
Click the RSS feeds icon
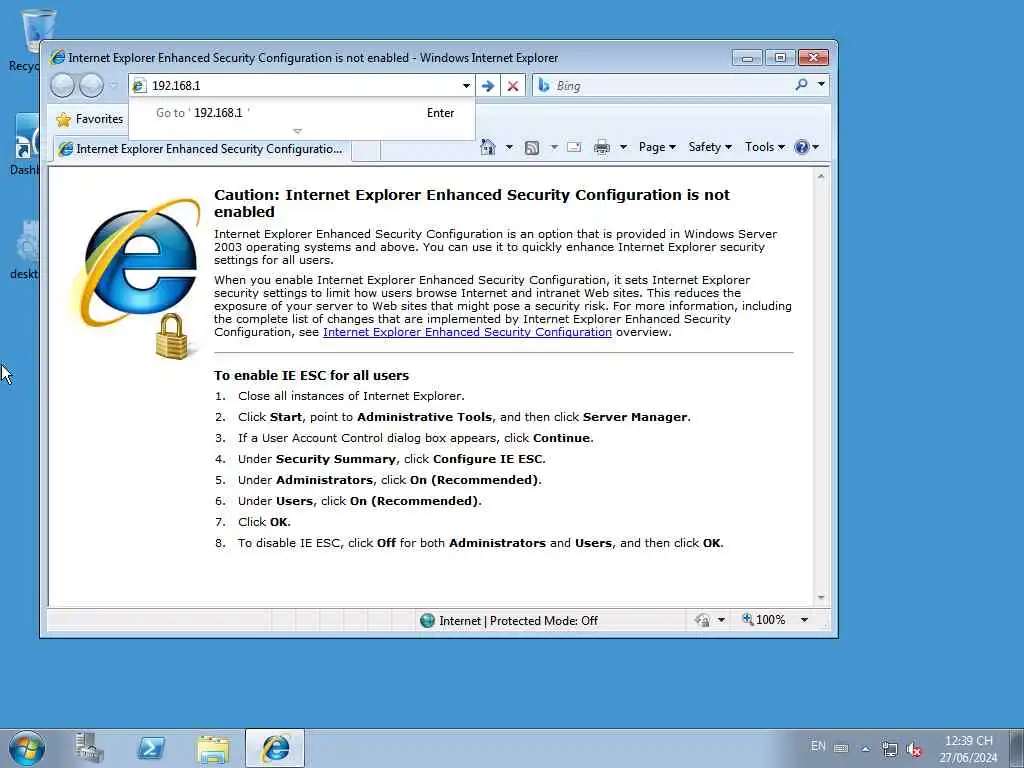[532, 148]
